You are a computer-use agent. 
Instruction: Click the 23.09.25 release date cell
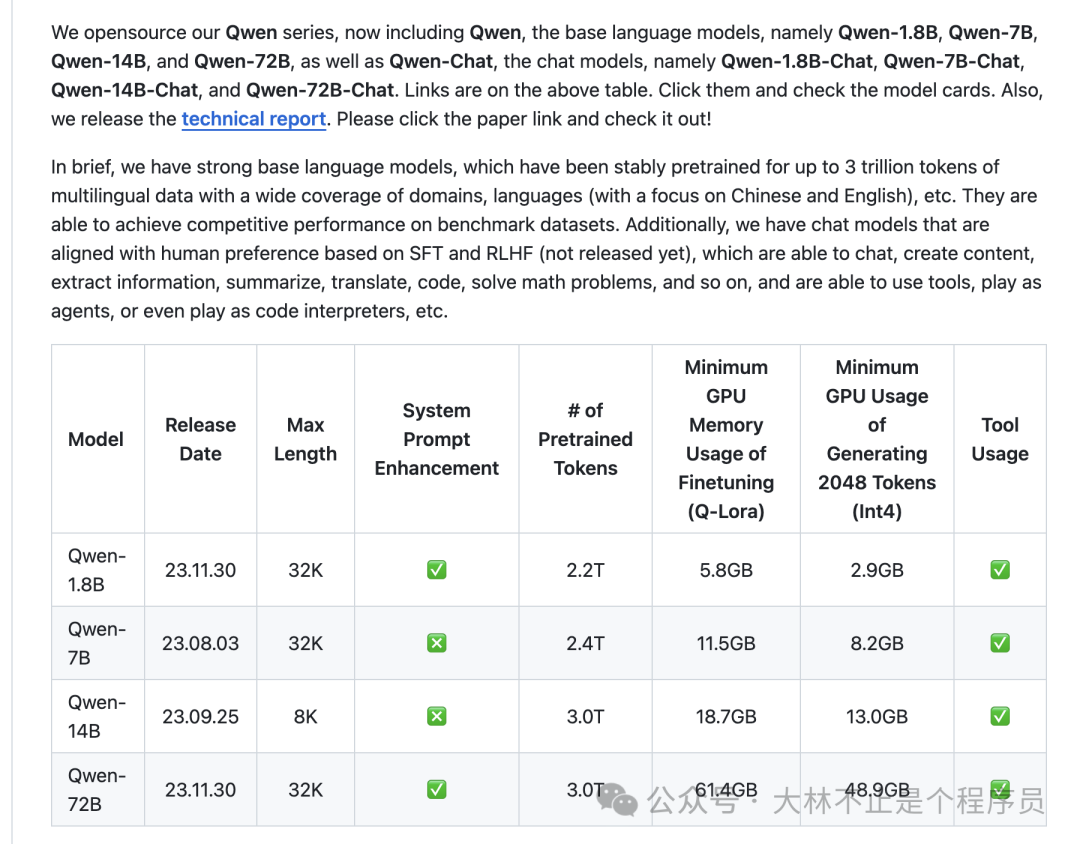point(200,717)
